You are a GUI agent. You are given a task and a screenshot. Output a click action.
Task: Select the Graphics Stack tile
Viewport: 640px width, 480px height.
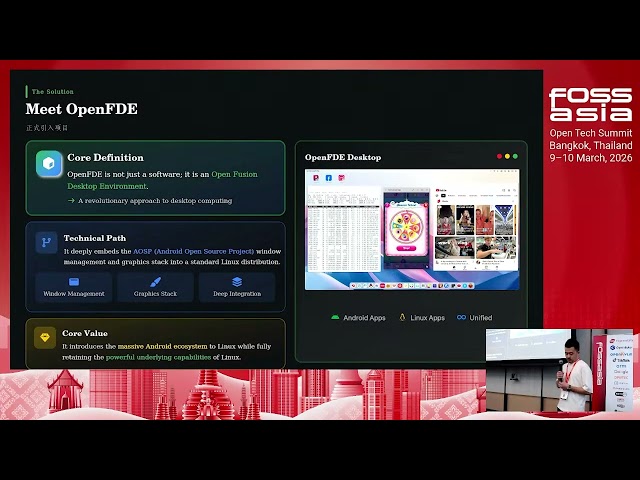(x=155, y=287)
